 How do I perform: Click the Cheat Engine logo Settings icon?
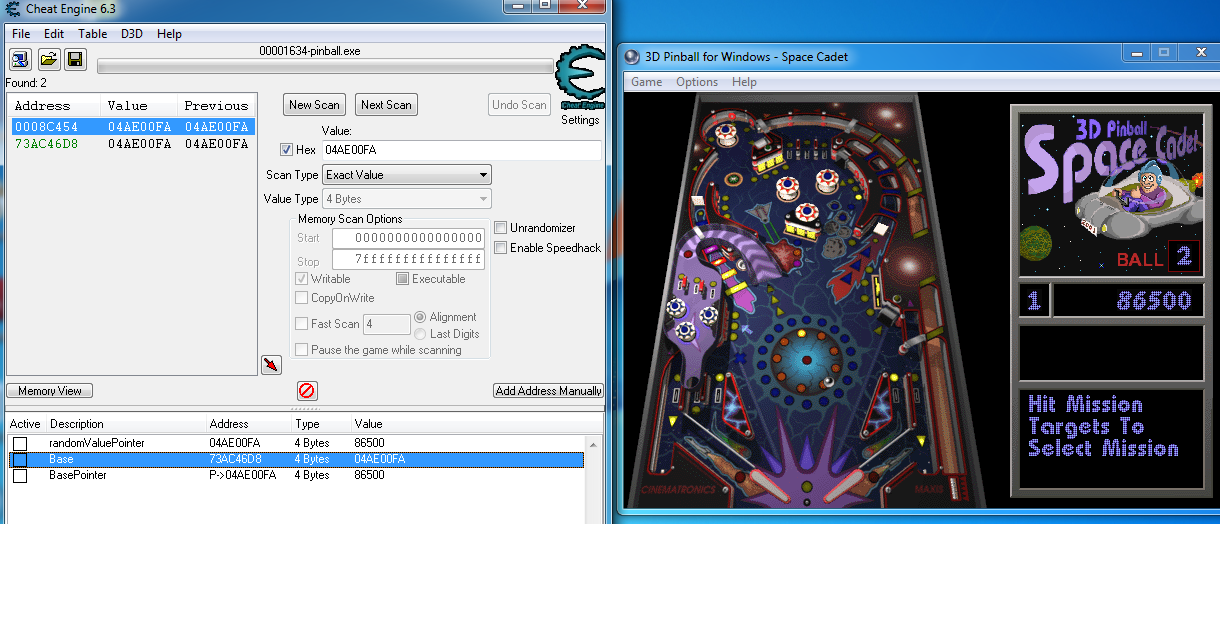(x=579, y=78)
